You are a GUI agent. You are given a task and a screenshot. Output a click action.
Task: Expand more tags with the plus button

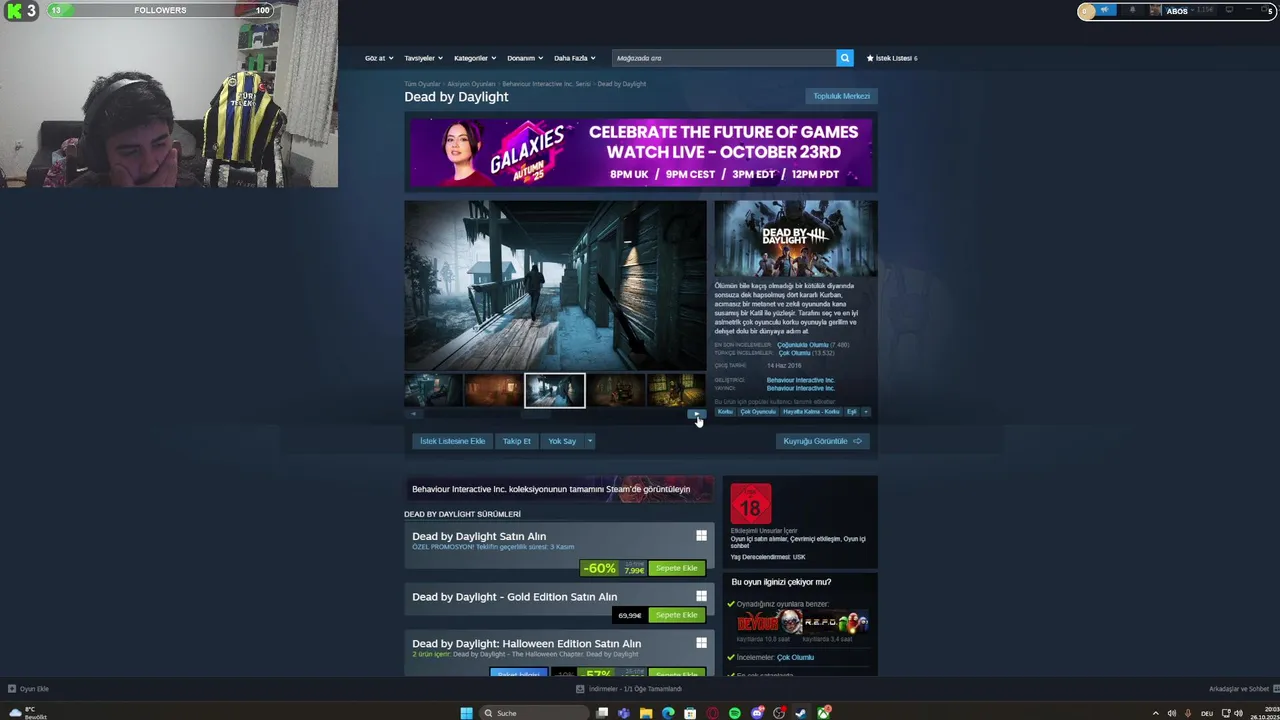point(865,412)
